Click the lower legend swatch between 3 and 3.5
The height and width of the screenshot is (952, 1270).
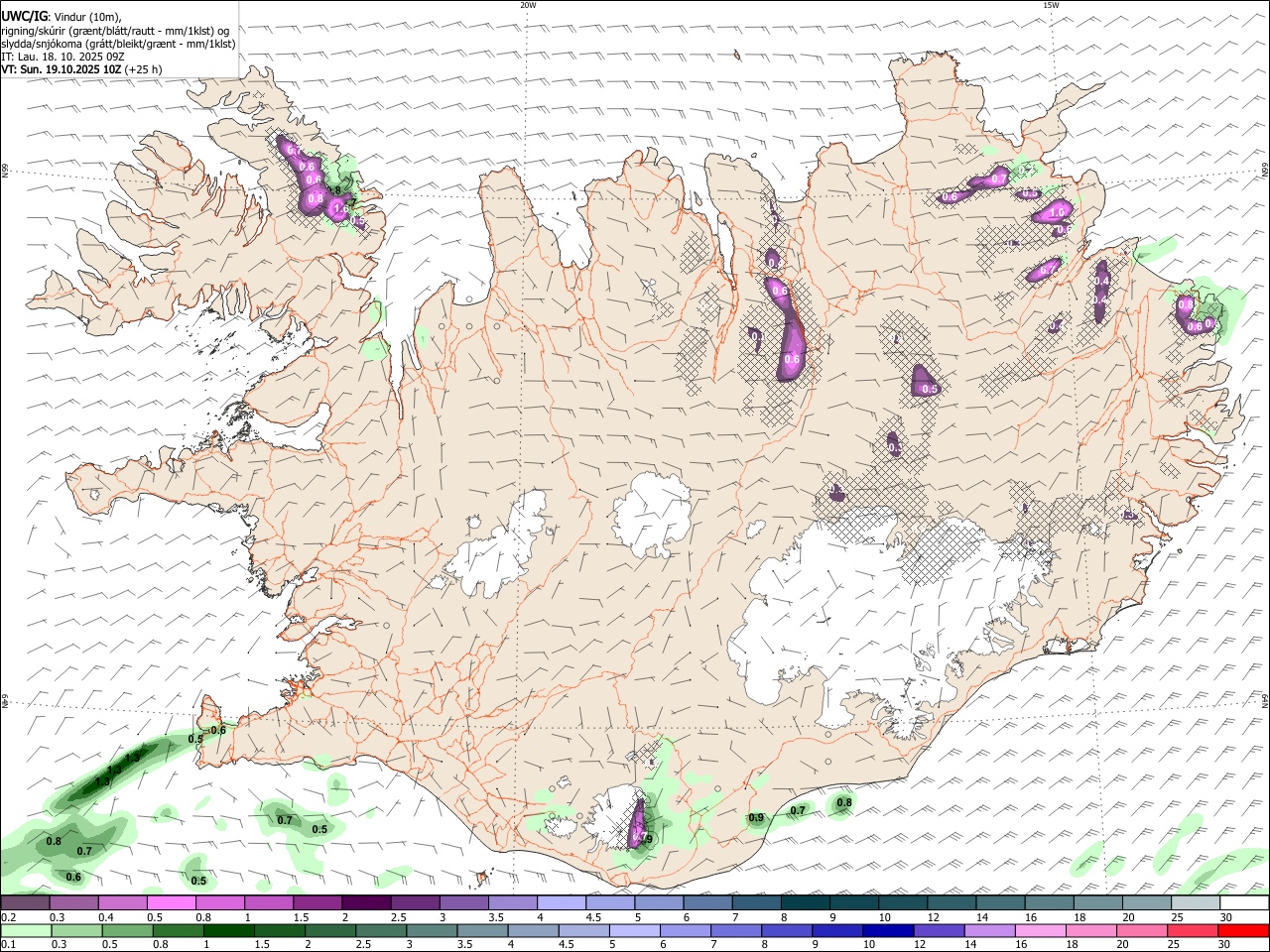433,930
